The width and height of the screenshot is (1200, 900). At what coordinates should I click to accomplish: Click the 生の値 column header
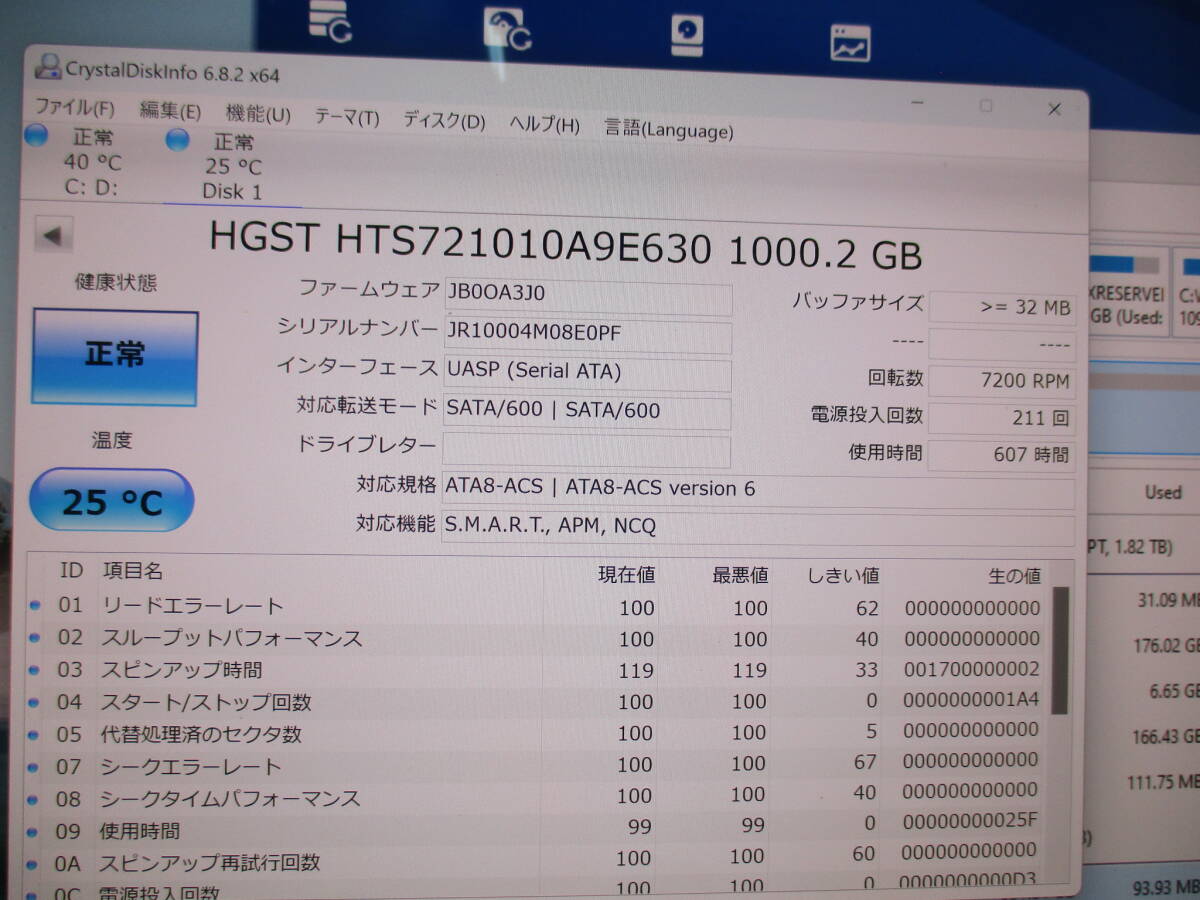coord(1014,577)
